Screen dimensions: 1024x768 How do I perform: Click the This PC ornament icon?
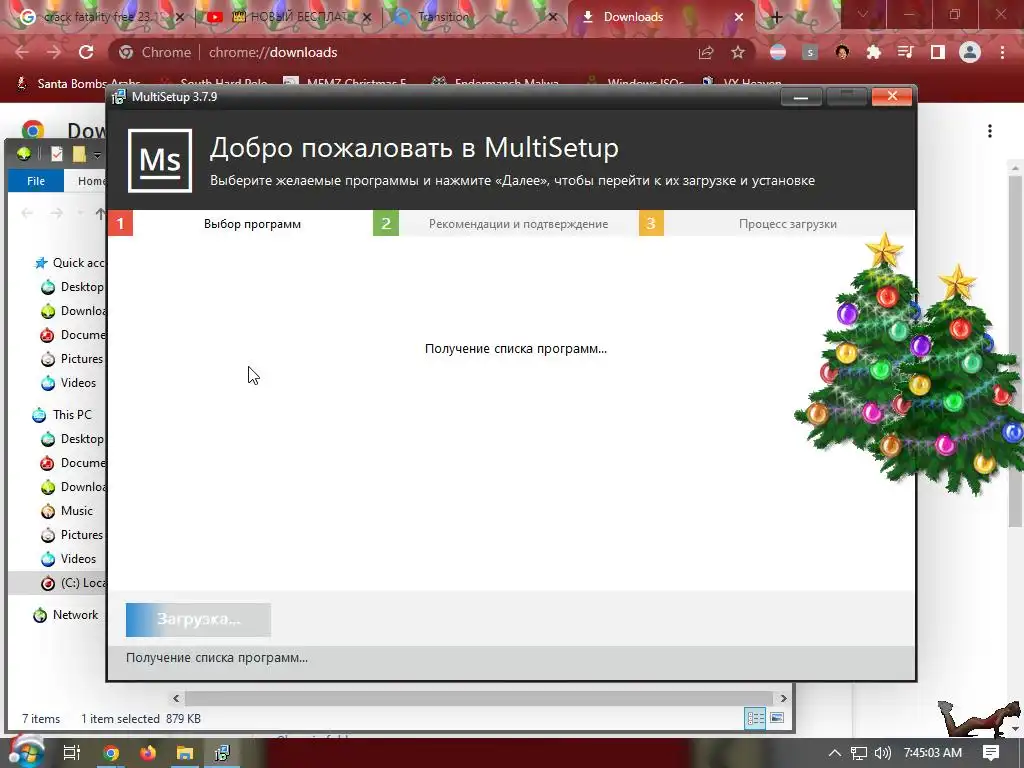(39, 415)
